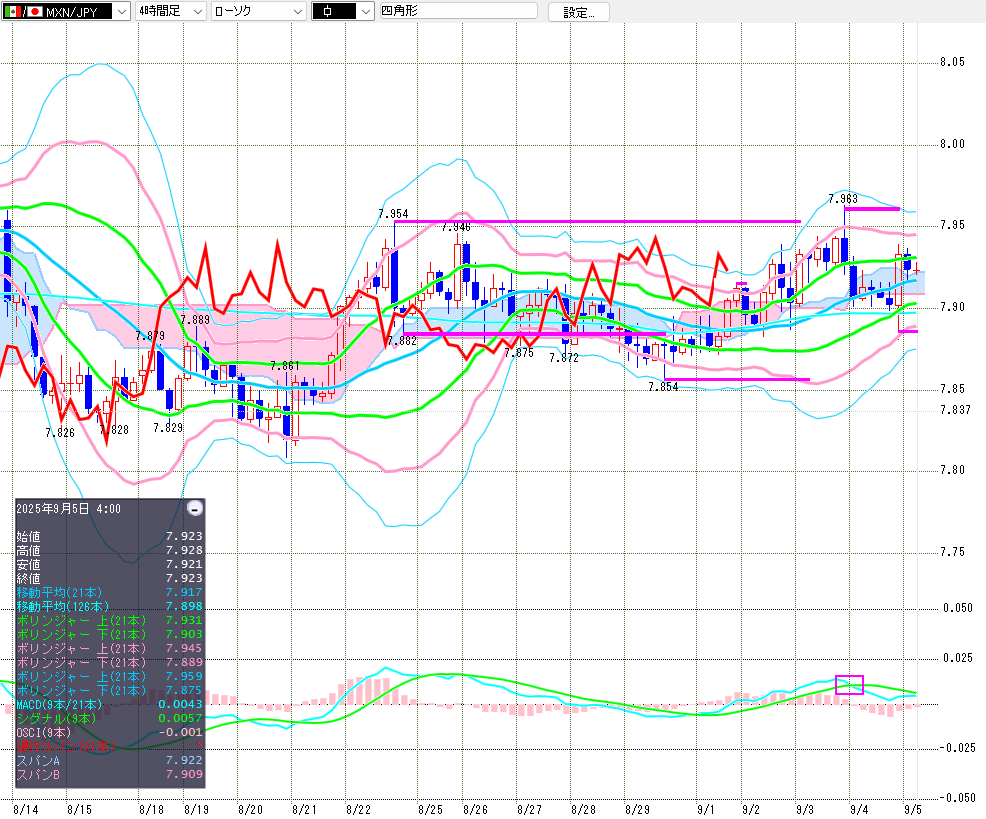Click the 7.837 current price axis label

tap(955, 410)
